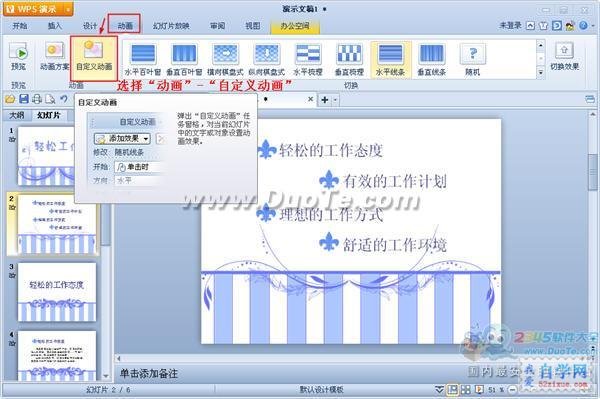Click the slide panel scroll down arrow
This screenshot has width=600, height=399.
coord(106,376)
